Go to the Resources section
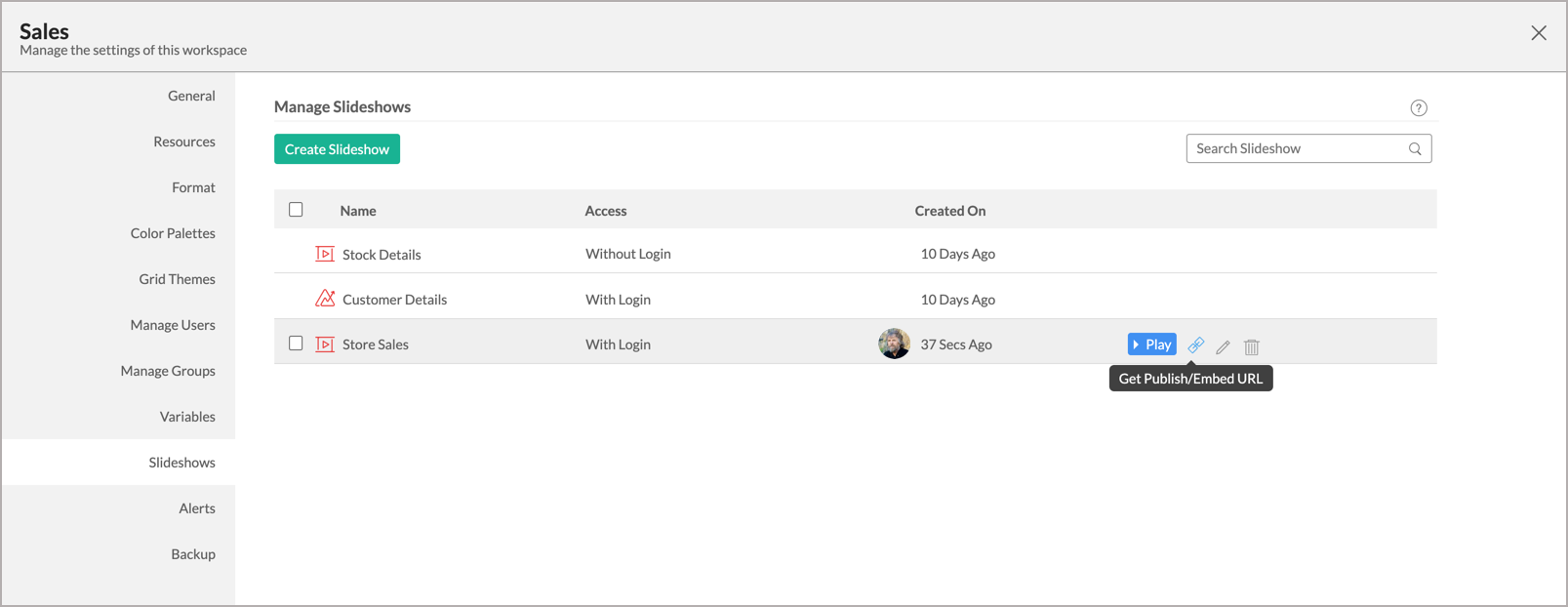Viewport: 1568px width, 607px height. pos(184,142)
